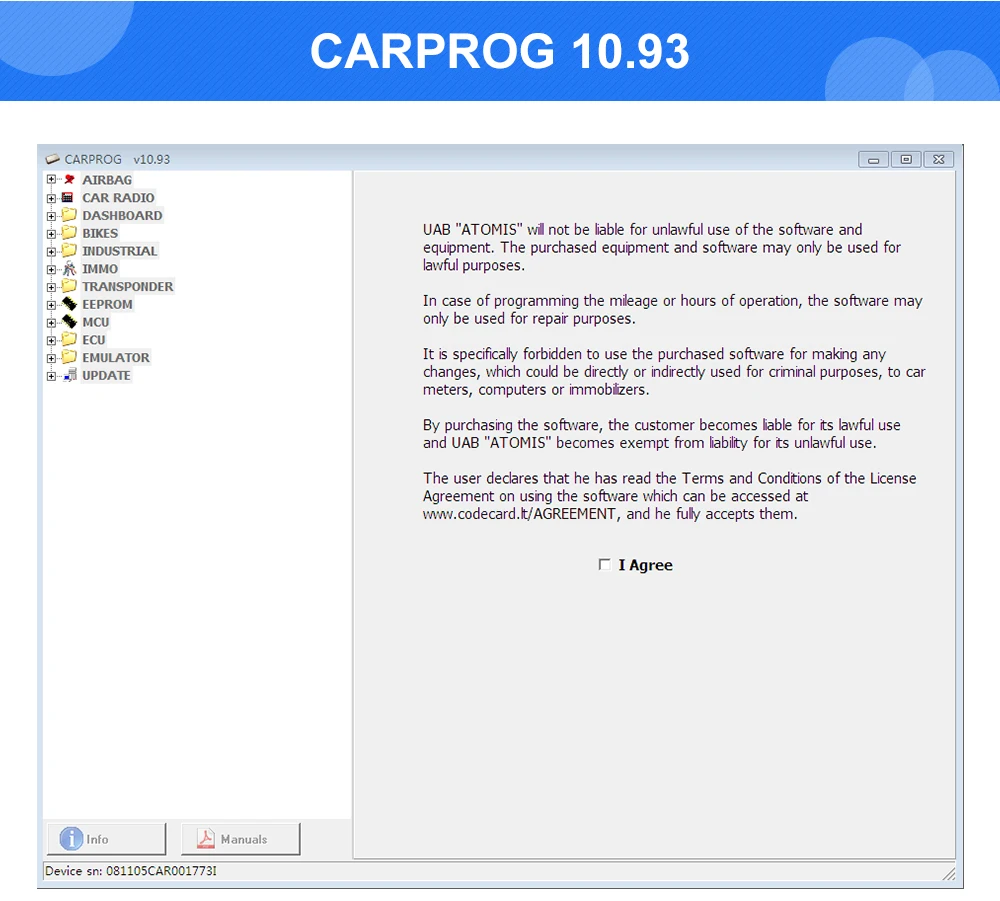1000x901 pixels.
Task: Expand the BIKES tree node
Action: click(x=51, y=233)
